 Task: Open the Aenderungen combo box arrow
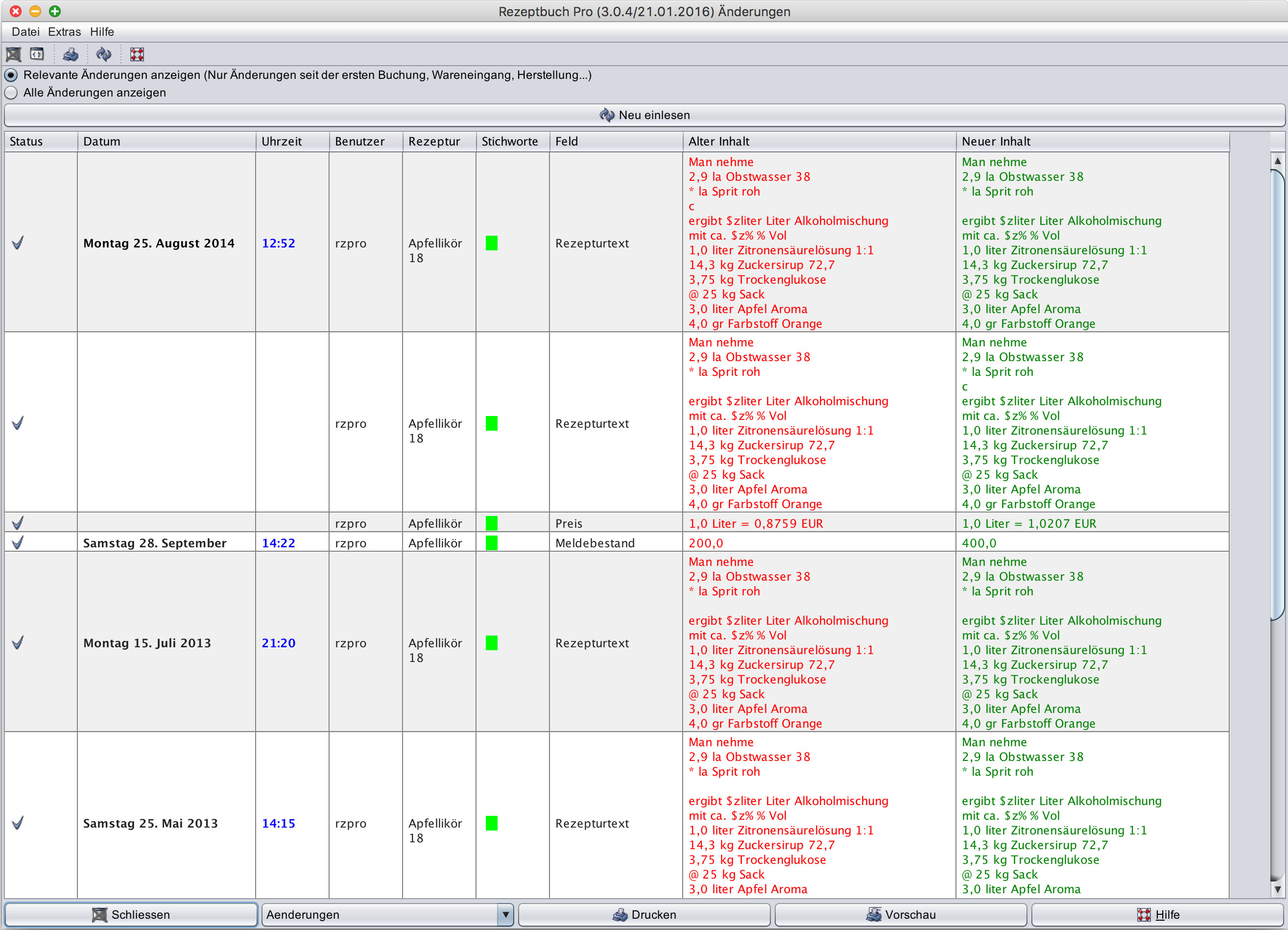(x=505, y=914)
